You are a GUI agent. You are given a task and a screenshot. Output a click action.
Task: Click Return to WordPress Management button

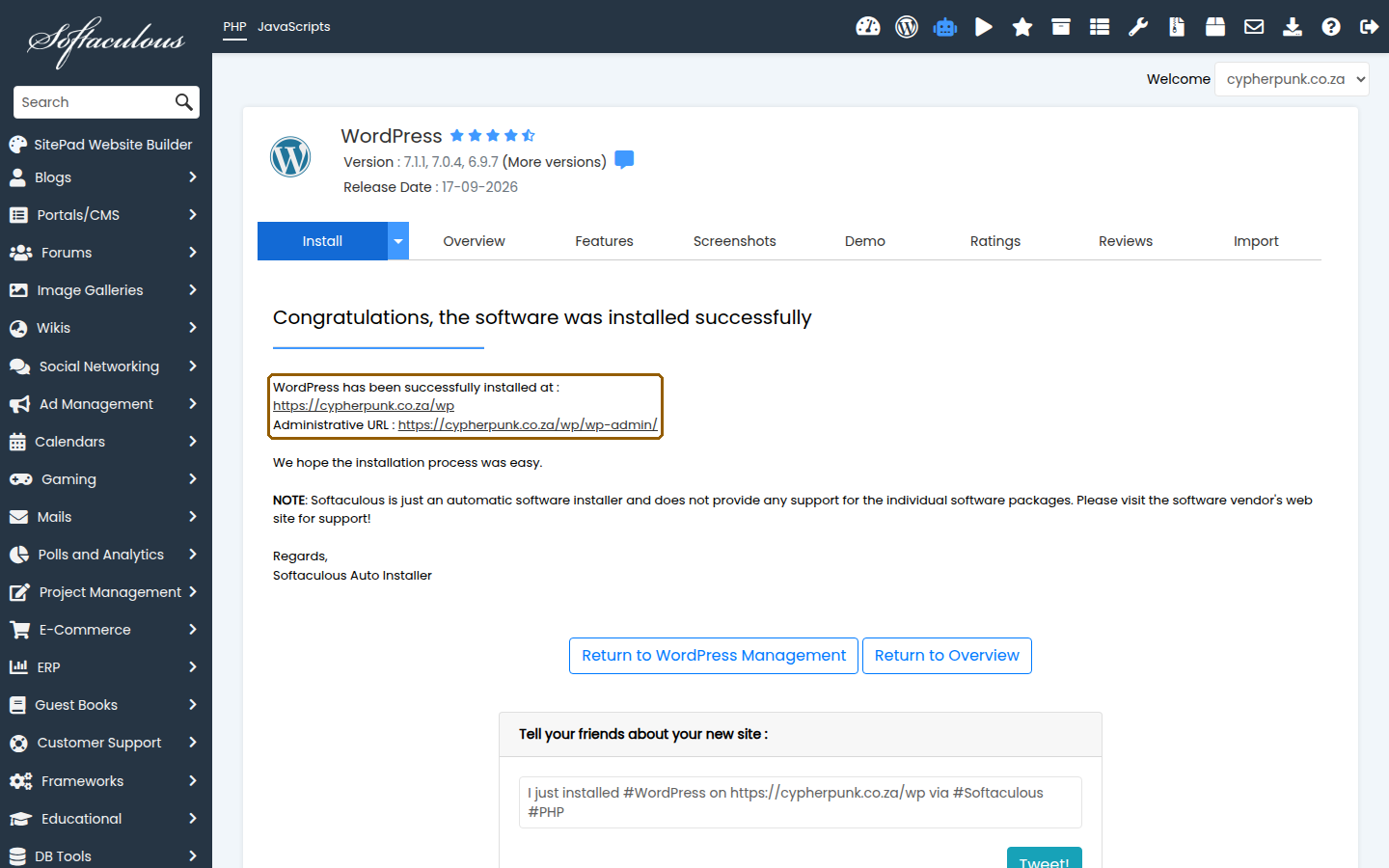click(714, 656)
